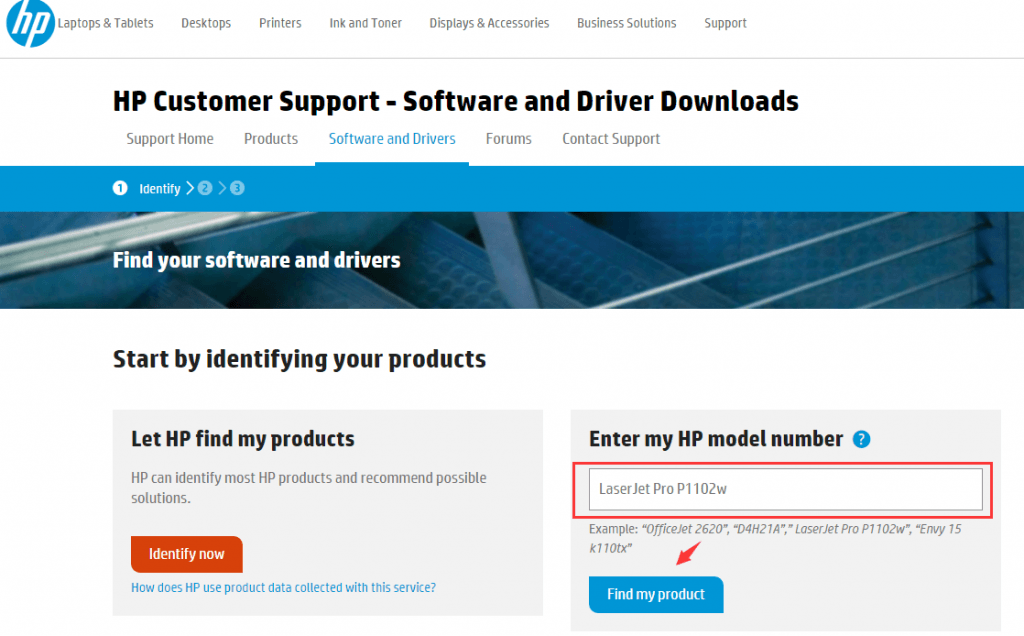View Displays & Accessories products
Screen dimensions: 1024x636
(489, 22)
